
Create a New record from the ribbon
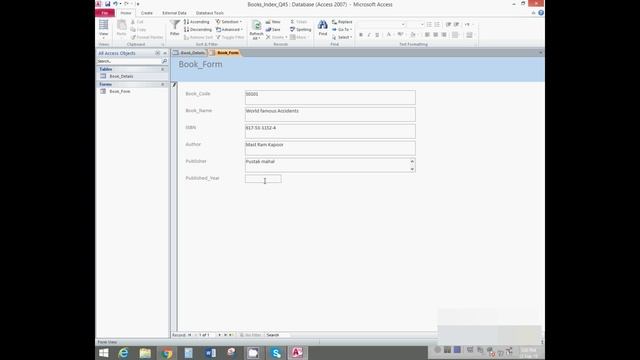pos(273,22)
